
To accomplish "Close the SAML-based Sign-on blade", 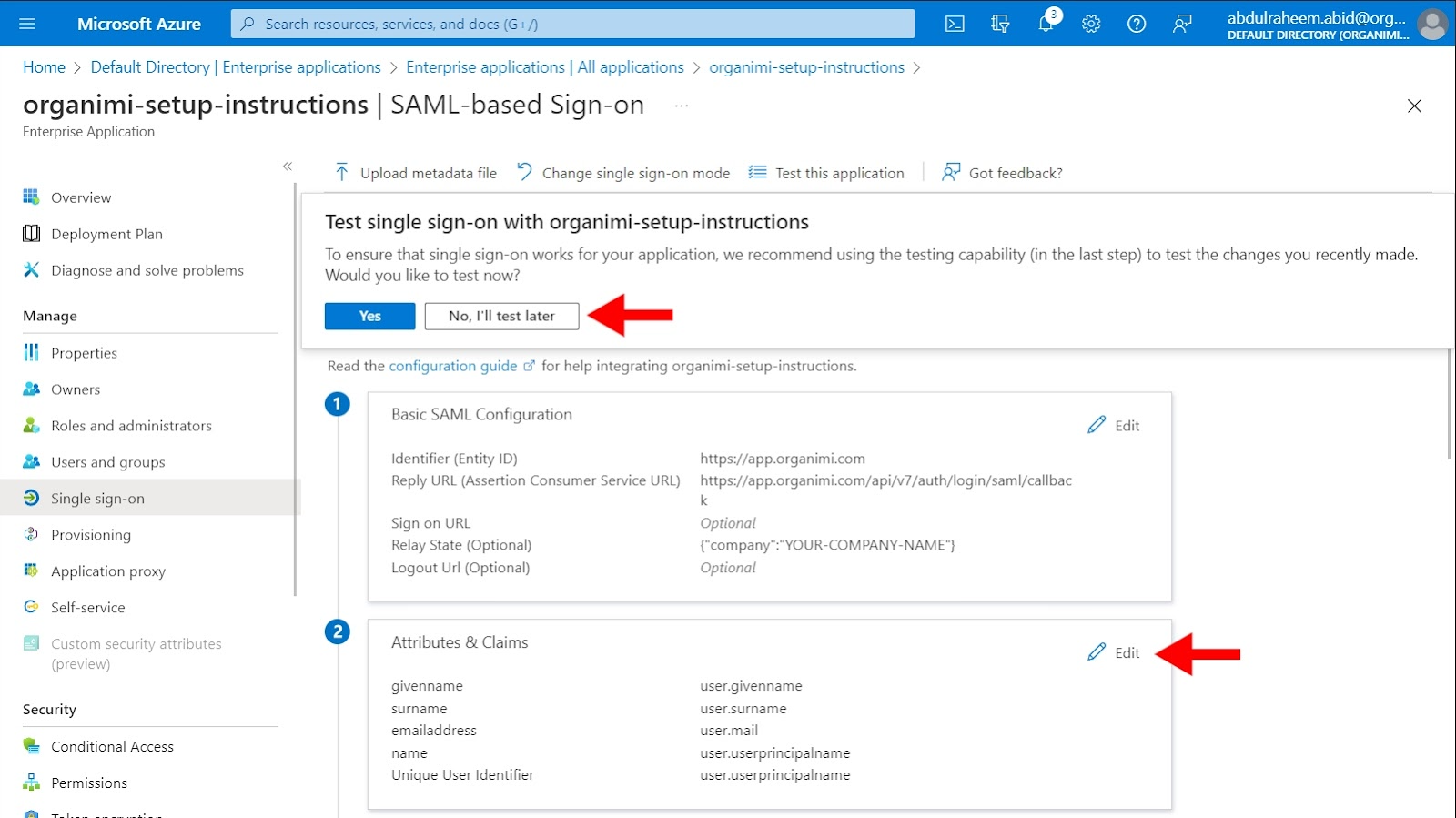I will [x=1414, y=106].
